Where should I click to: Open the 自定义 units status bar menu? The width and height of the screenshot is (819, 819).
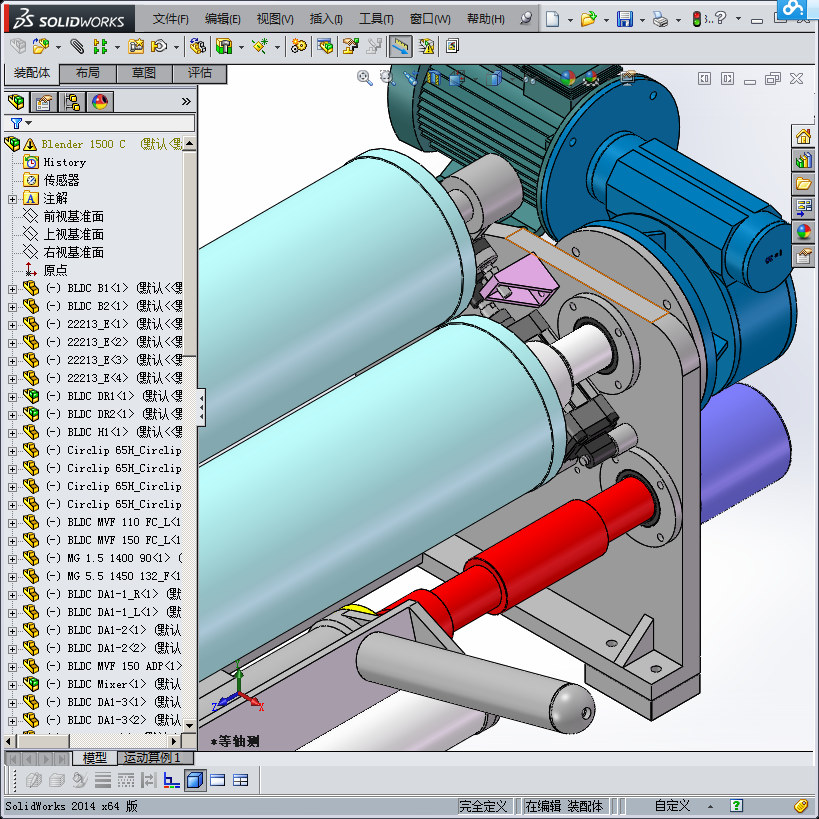pyautogui.click(x=672, y=805)
